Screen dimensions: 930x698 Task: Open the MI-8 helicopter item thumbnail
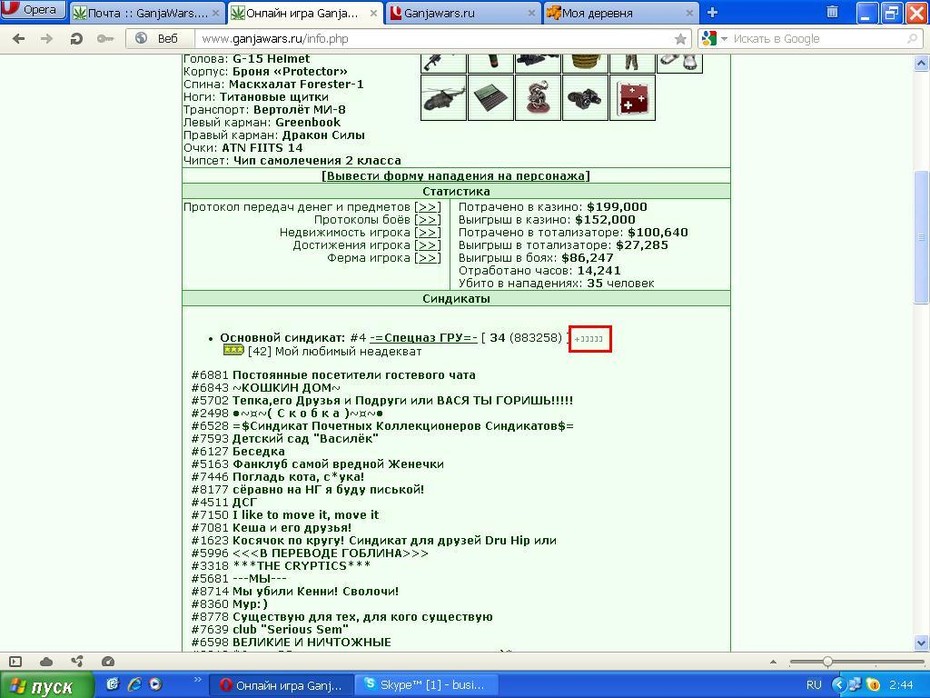pyautogui.click(x=443, y=98)
